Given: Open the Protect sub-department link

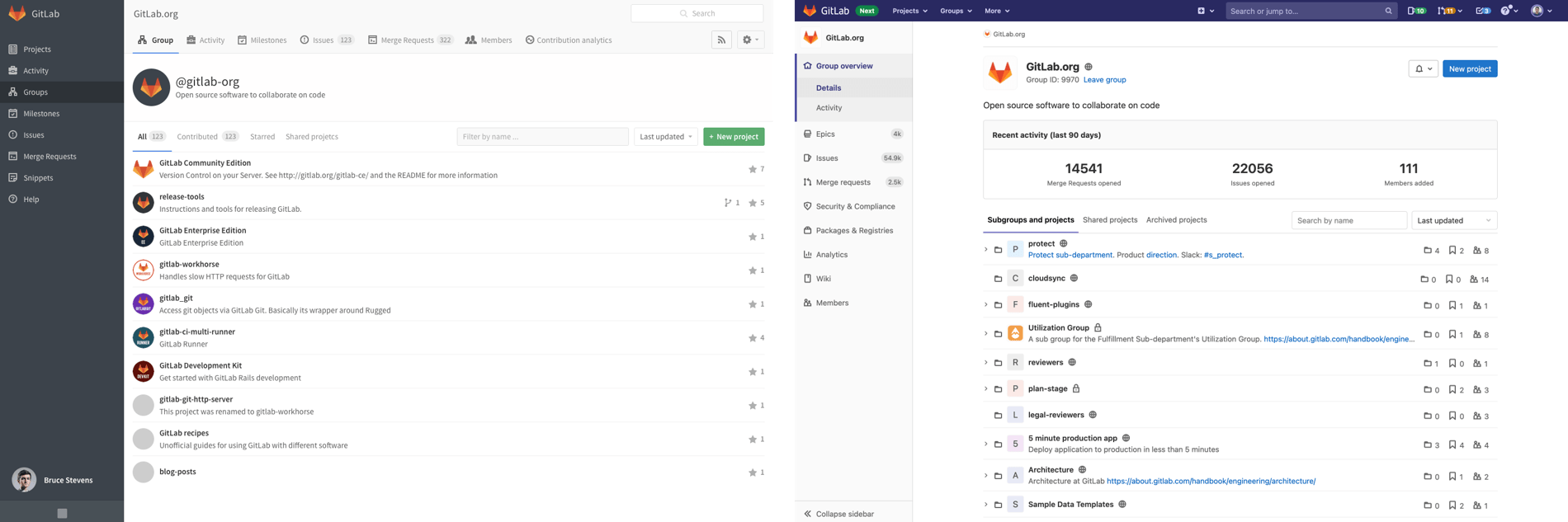Looking at the screenshot, I should (x=1070, y=255).
